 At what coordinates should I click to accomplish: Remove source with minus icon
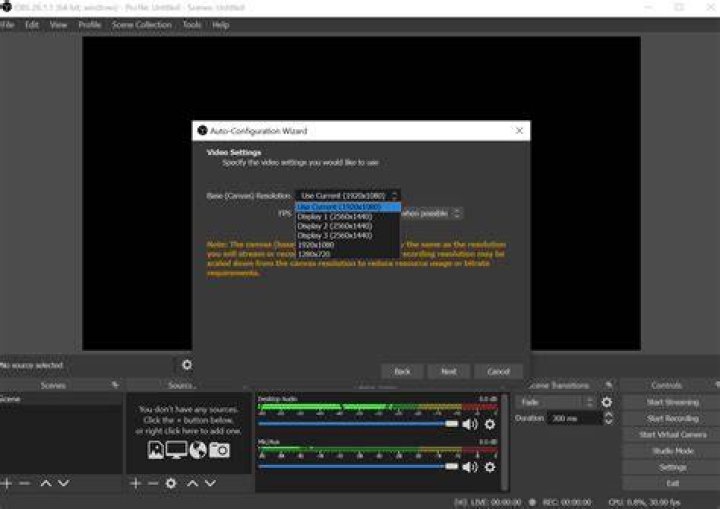[153, 483]
